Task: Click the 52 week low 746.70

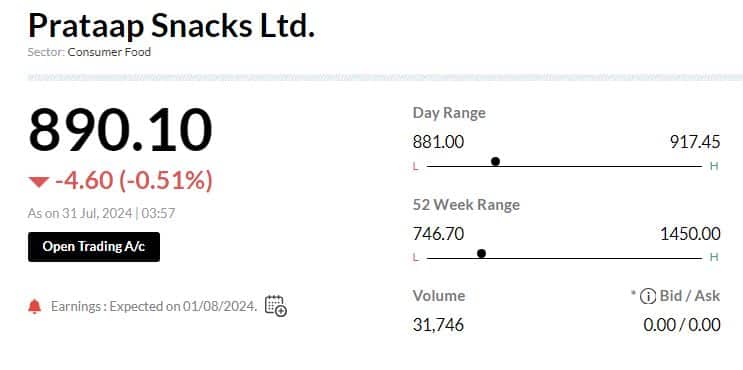Action: click(x=438, y=234)
